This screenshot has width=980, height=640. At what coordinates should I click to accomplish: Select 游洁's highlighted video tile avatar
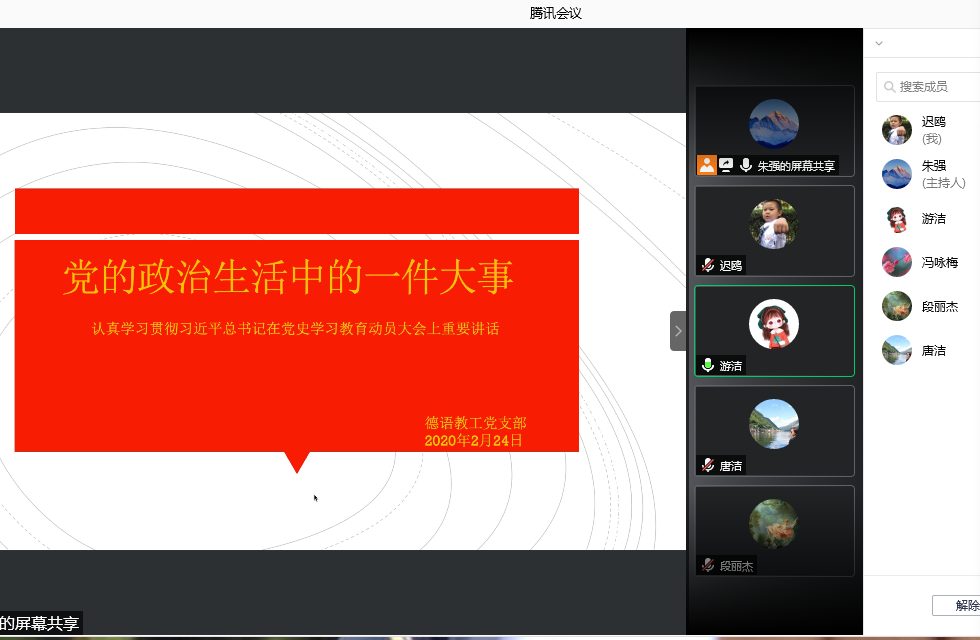pyautogui.click(x=774, y=324)
